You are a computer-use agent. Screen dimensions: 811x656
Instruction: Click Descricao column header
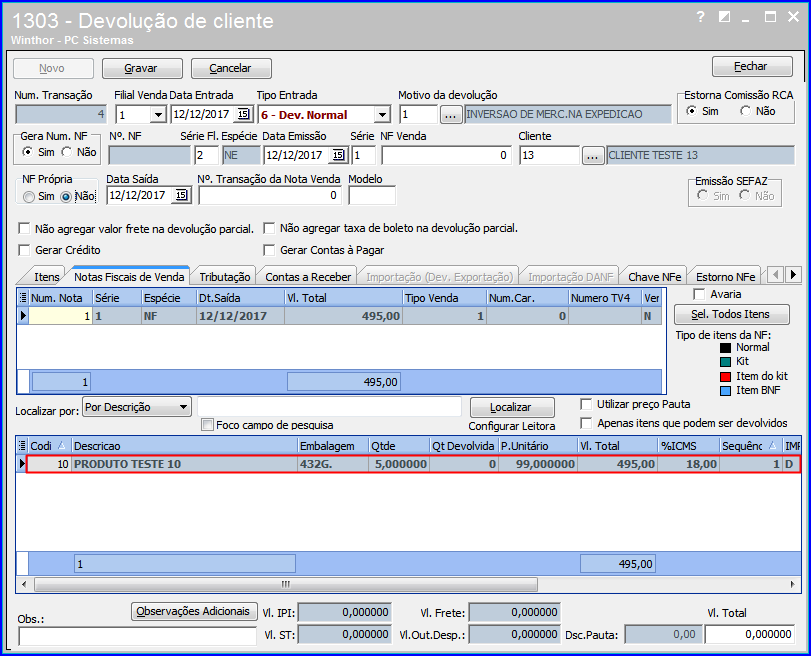tap(185, 446)
